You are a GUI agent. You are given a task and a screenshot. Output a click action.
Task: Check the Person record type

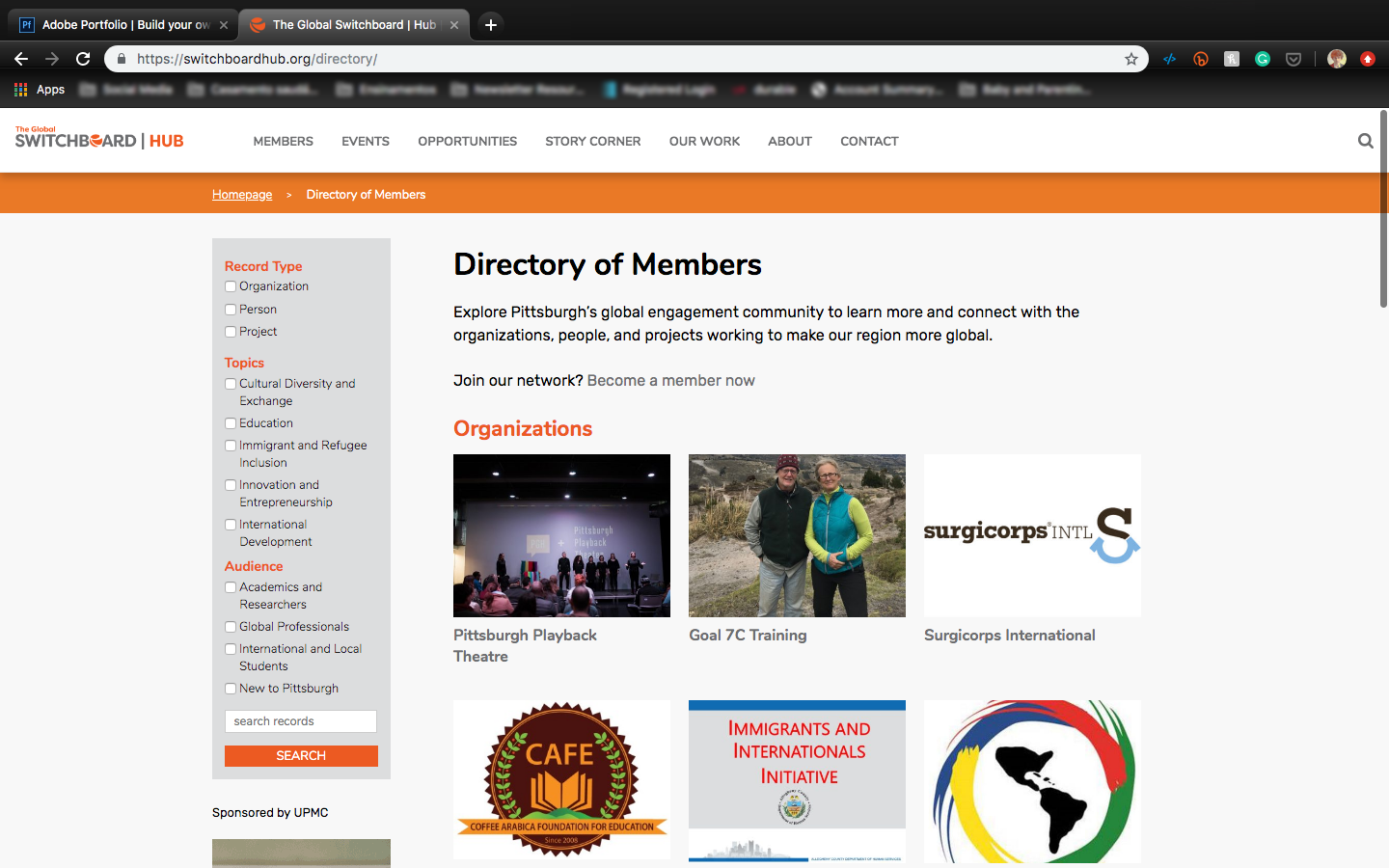(231, 310)
